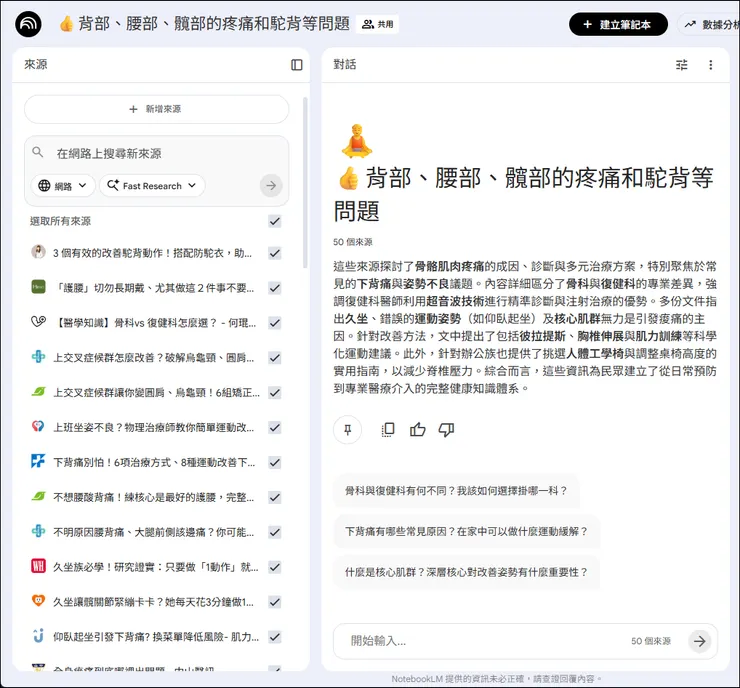Open chat configuration sliders icon
This screenshot has width=740, height=688.
[681, 65]
